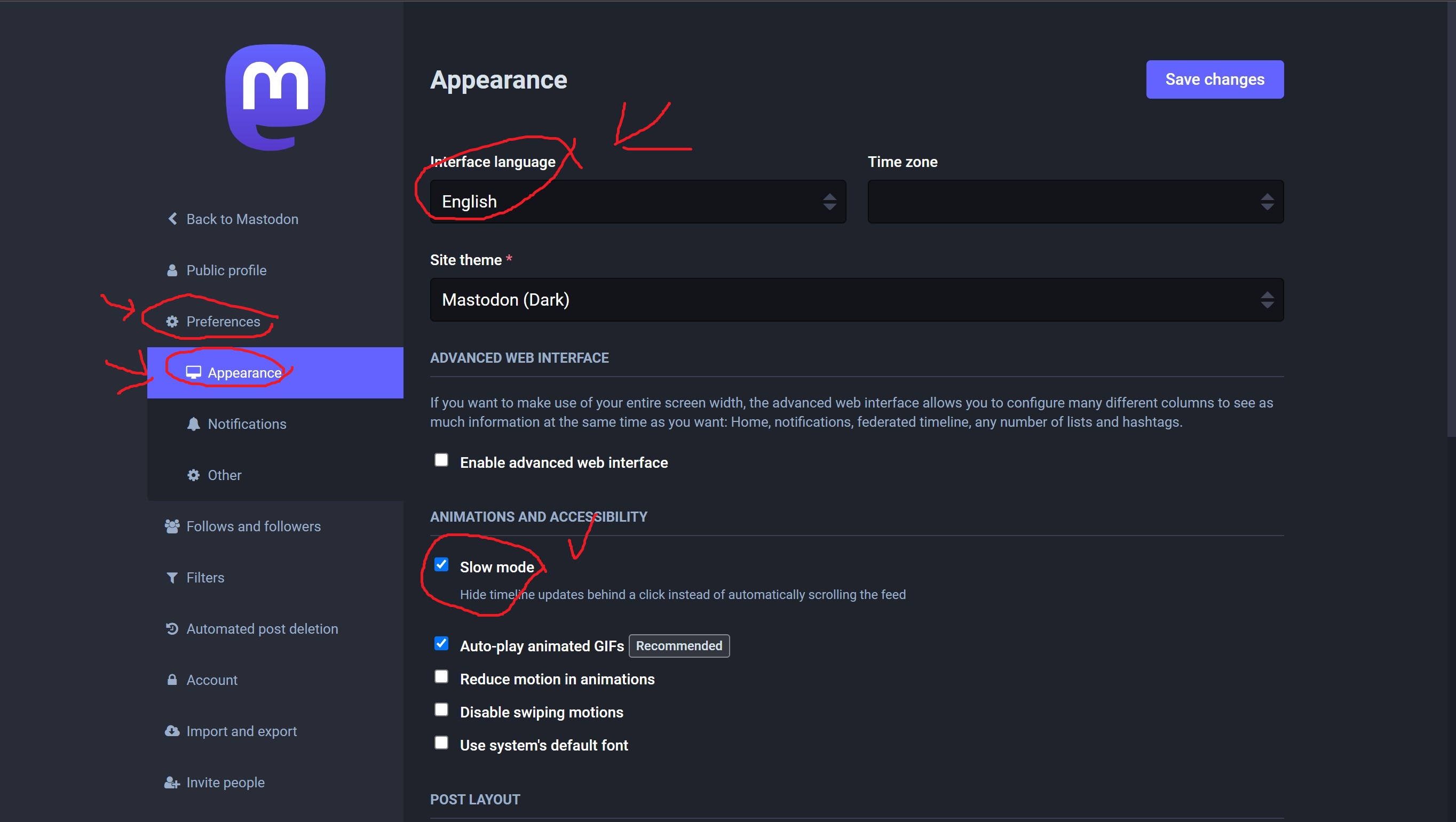This screenshot has width=1456, height=822.
Task: Click the Preferences gear icon
Action: coord(172,322)
